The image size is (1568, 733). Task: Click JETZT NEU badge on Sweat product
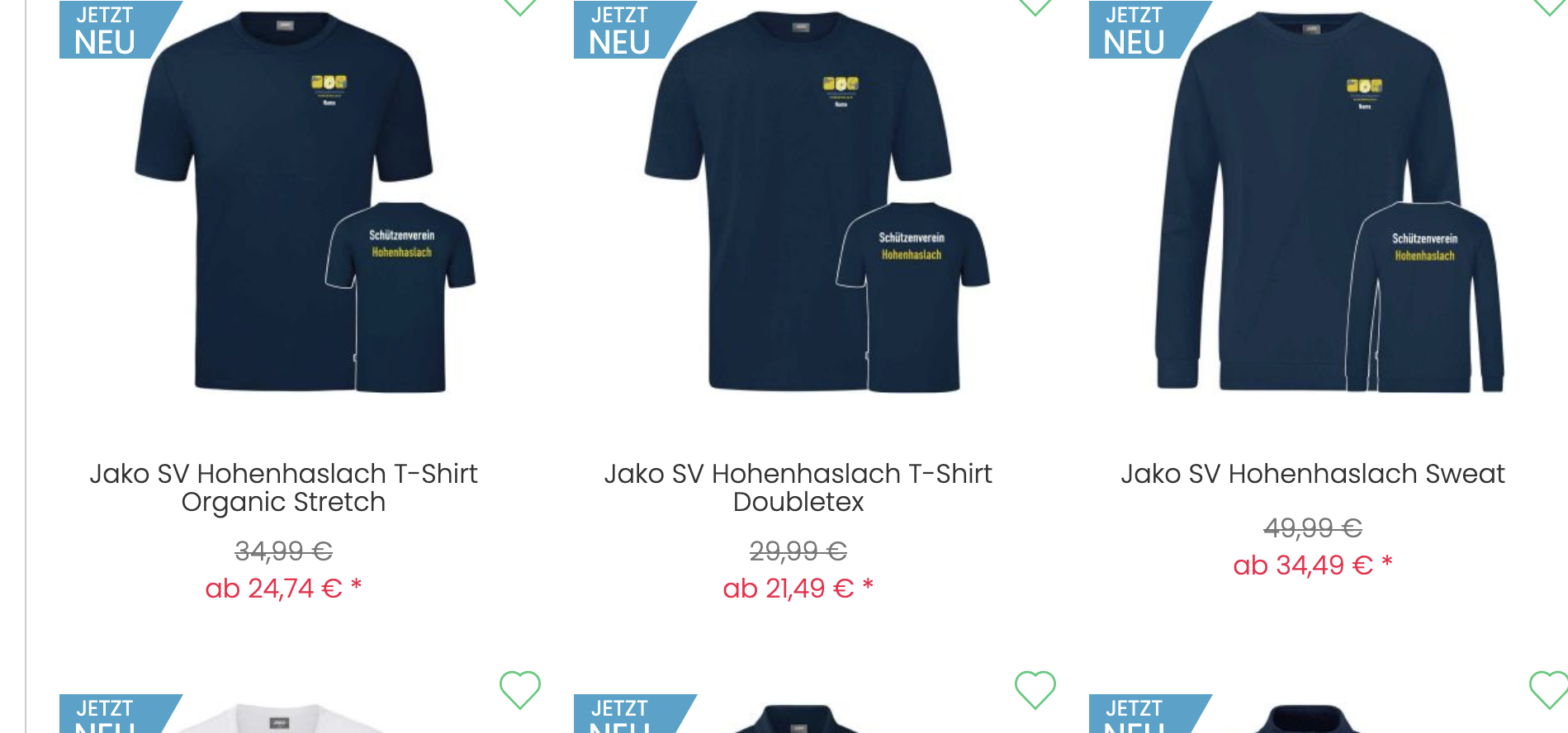(1150, 30)
